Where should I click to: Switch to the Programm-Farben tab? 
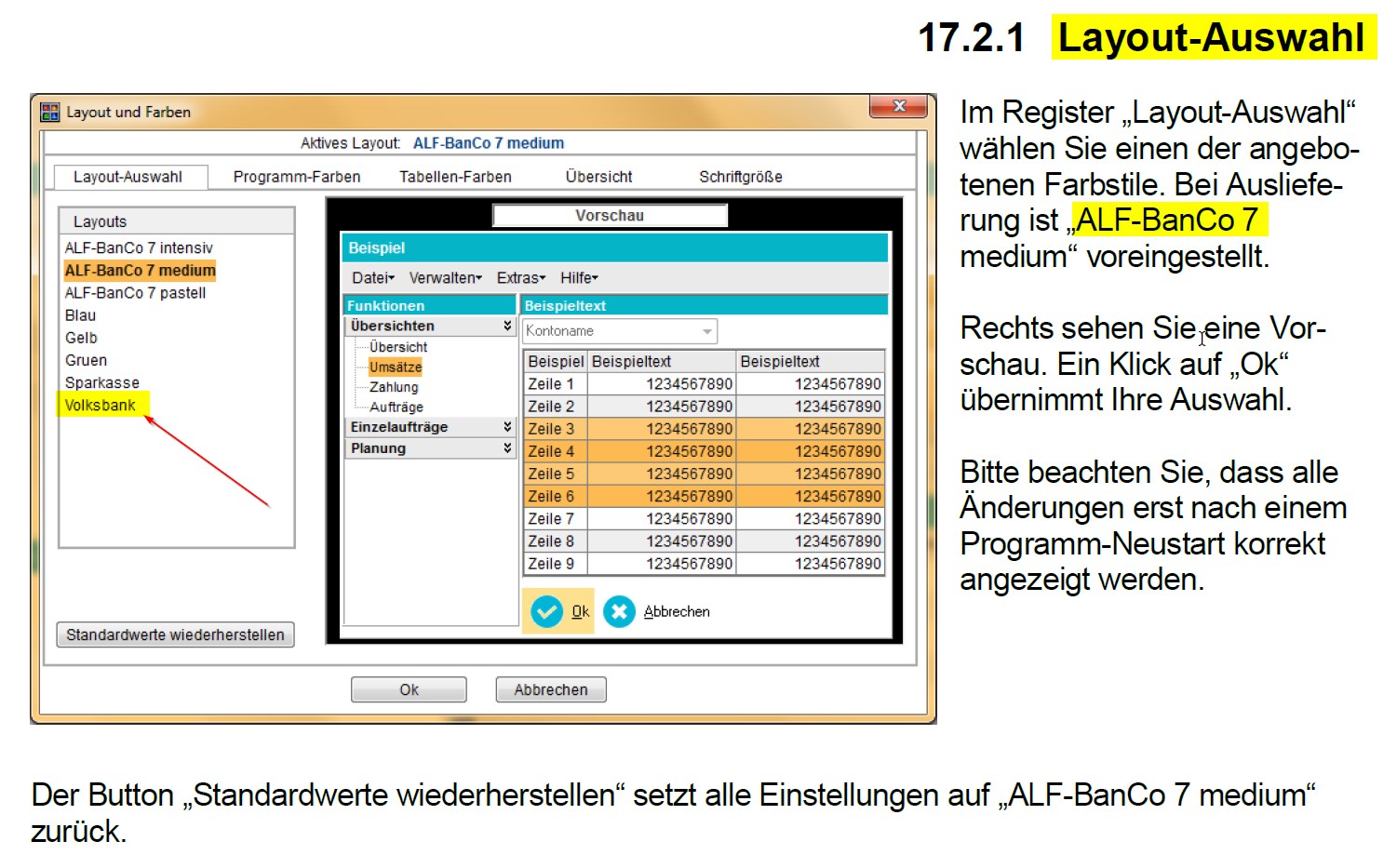297,176
